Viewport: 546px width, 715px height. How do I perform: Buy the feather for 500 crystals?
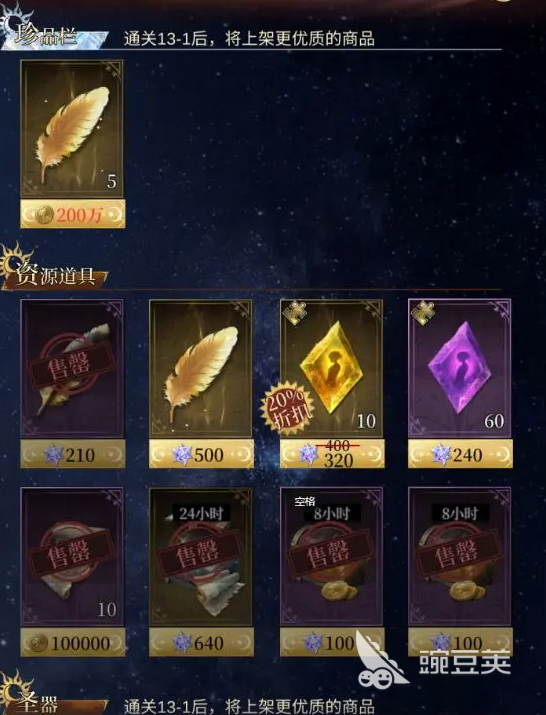(201, 454)
